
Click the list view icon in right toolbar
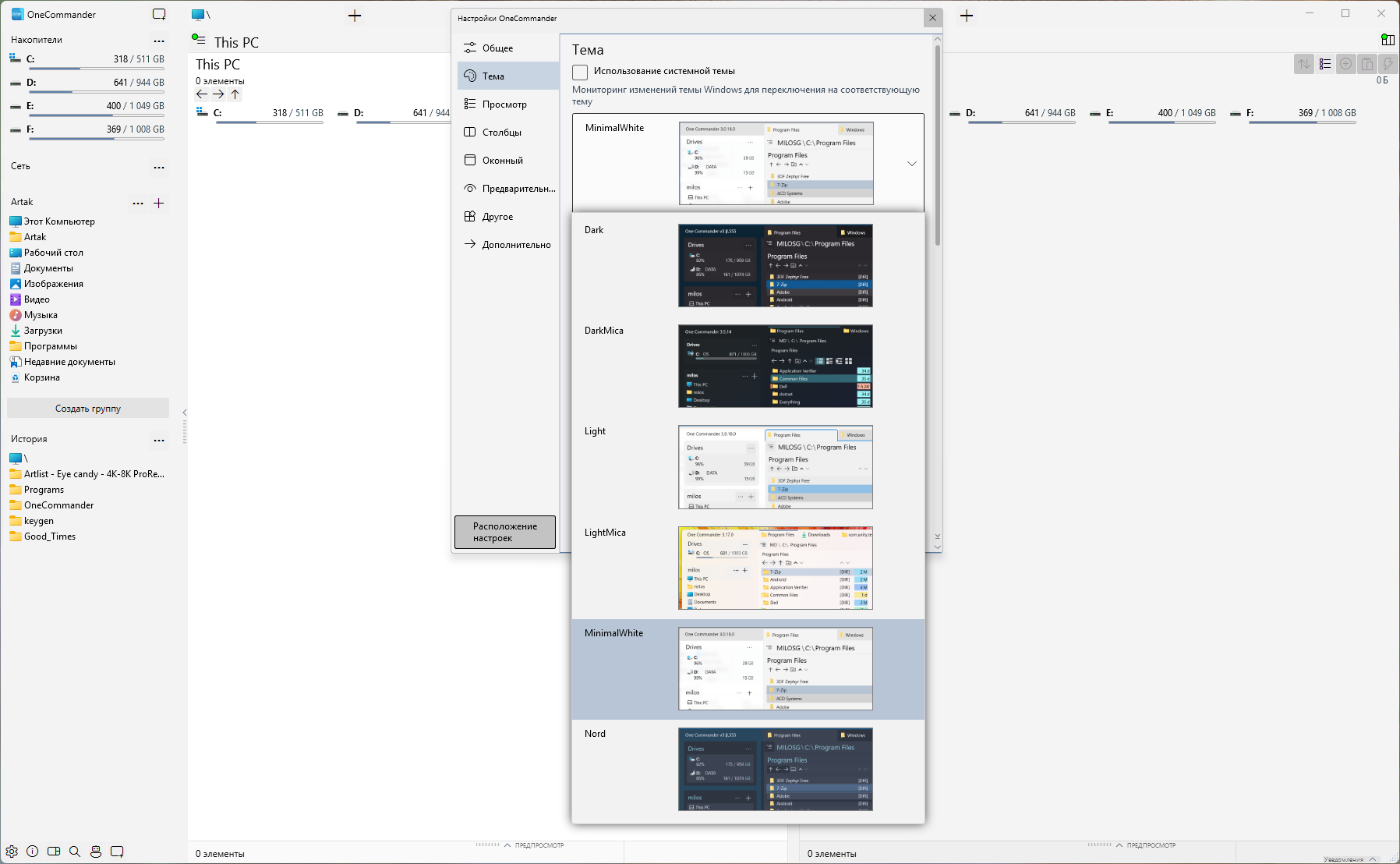point(1325,64)
